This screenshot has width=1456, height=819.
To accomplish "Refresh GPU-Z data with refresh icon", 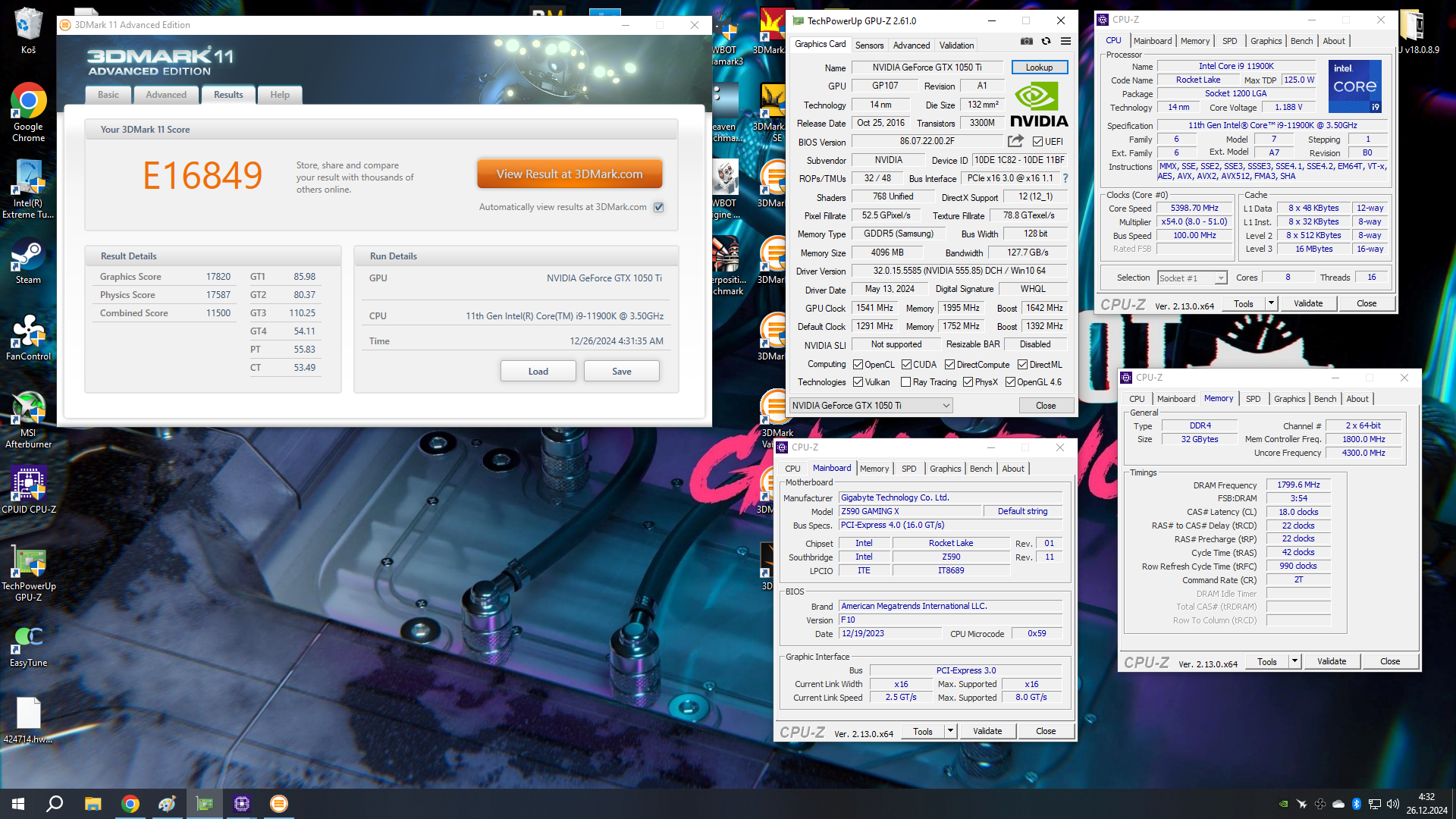I will coord(1046,42).
